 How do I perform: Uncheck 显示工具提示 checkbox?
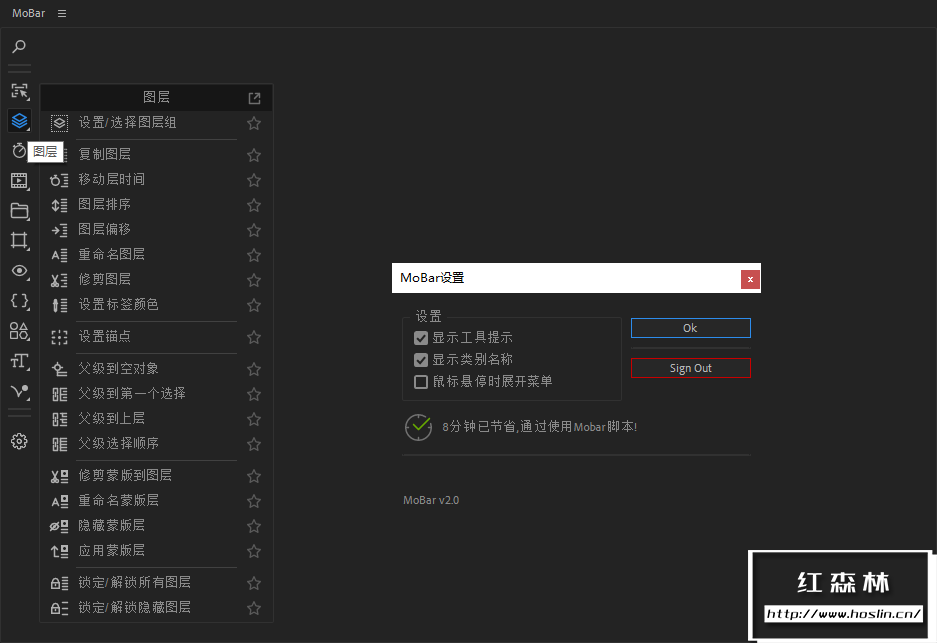coord(421,338)
